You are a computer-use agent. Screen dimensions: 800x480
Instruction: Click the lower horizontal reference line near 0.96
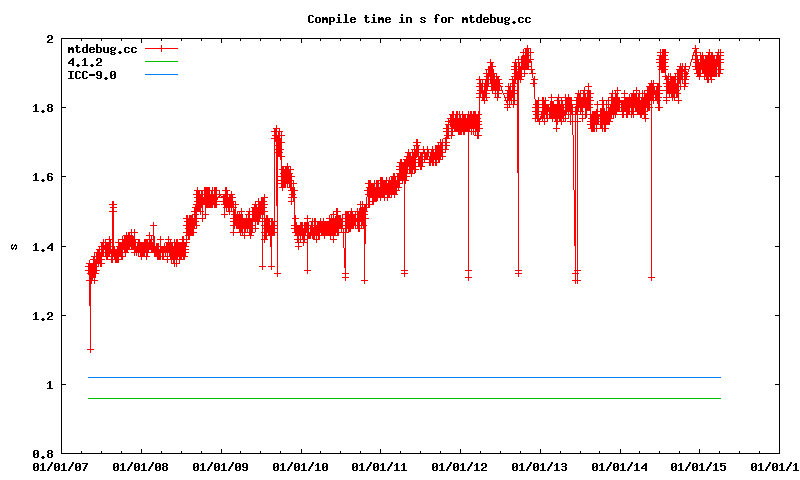(400, 398)
